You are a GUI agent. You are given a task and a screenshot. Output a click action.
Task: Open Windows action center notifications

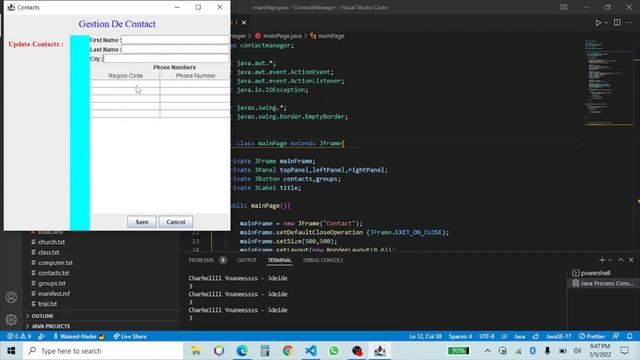click(x=625, y=351)
